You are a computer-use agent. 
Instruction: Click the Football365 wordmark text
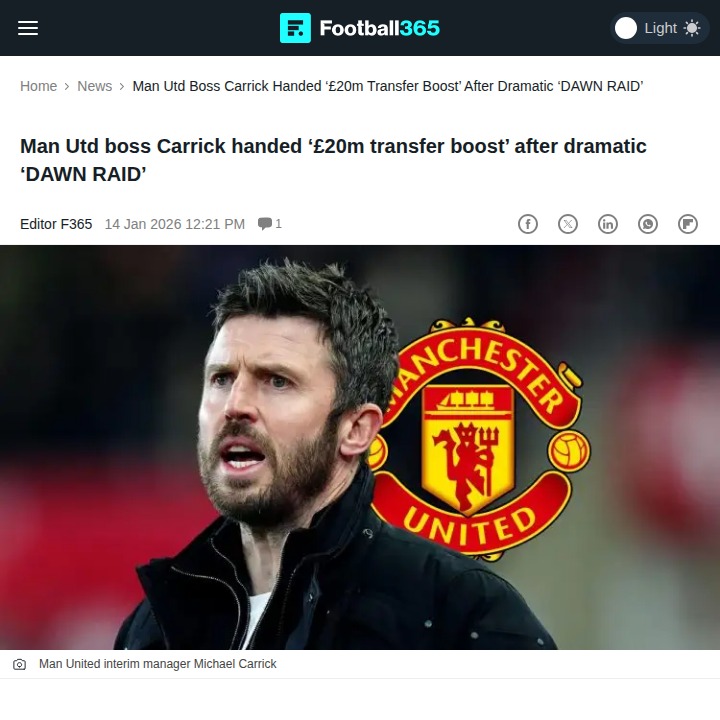380,28
